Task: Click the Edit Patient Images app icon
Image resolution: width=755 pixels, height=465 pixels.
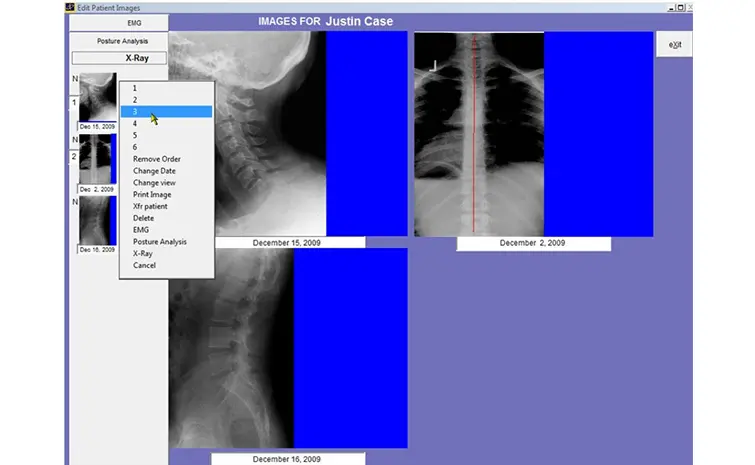Action: click(70, 7)
